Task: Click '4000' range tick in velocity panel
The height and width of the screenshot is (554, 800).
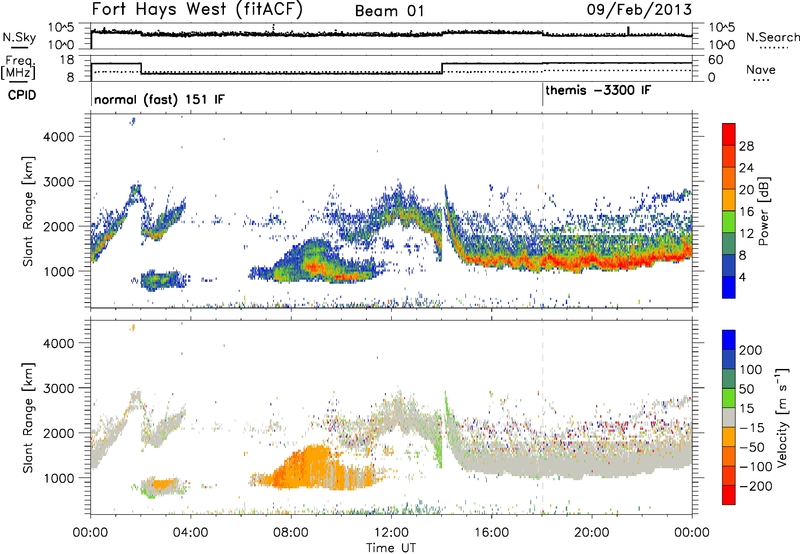Action: coord(59,343)
